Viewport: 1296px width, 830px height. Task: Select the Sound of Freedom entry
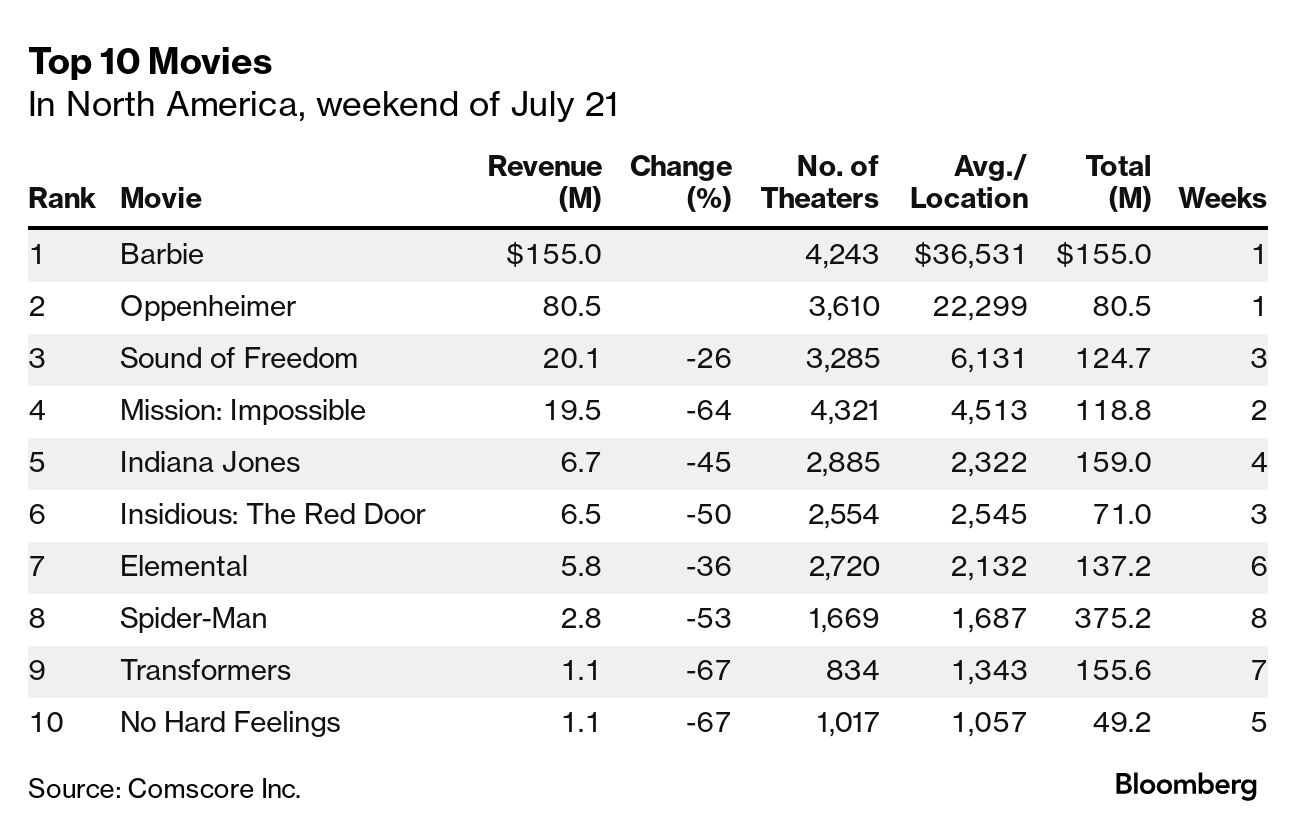click(238, 358)
